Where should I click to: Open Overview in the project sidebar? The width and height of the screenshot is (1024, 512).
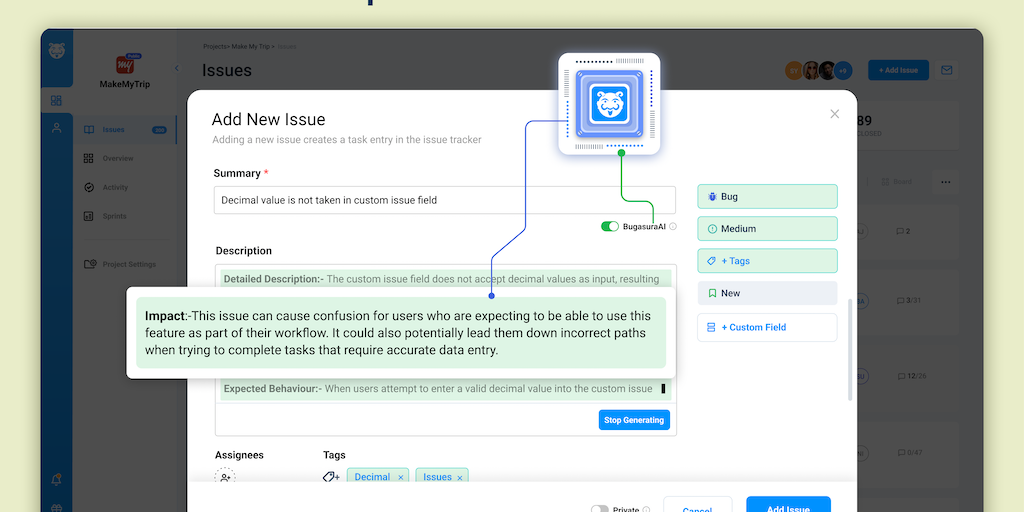point(117,158)
